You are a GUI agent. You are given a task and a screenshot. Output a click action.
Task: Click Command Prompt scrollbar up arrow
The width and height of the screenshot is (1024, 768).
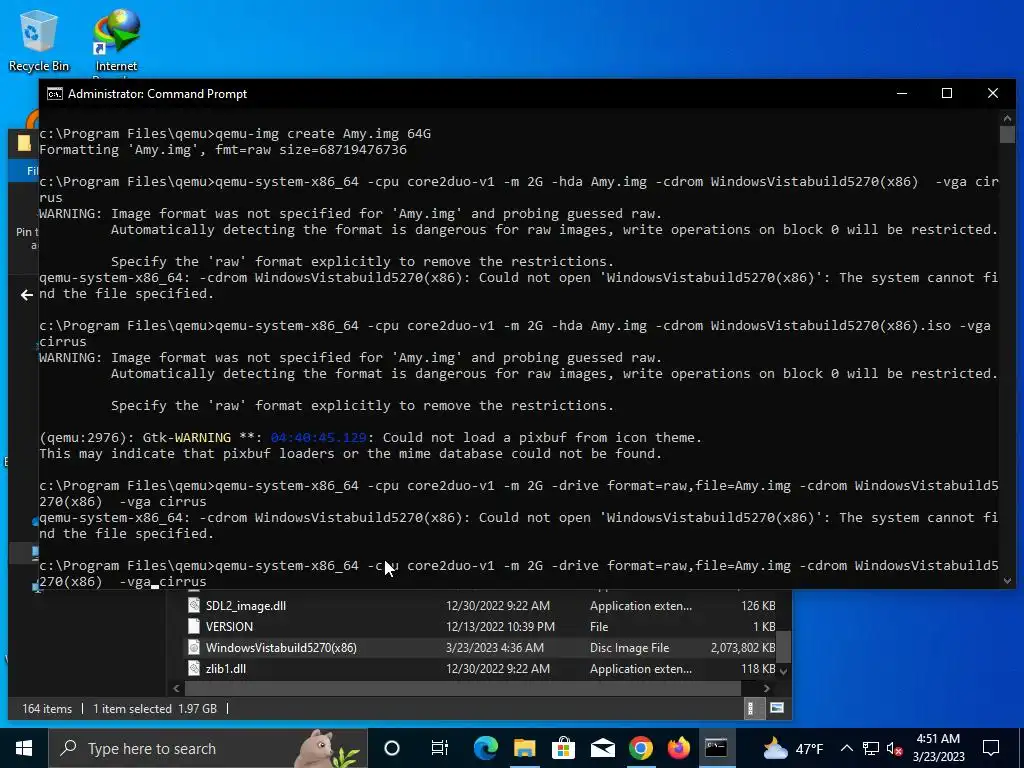(x=1007, y=118)
